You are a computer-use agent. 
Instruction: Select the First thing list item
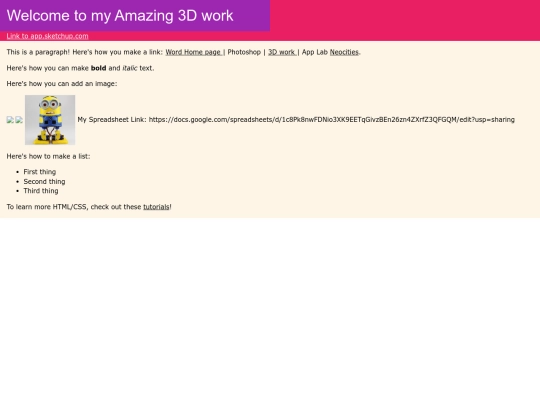point(40,172)
